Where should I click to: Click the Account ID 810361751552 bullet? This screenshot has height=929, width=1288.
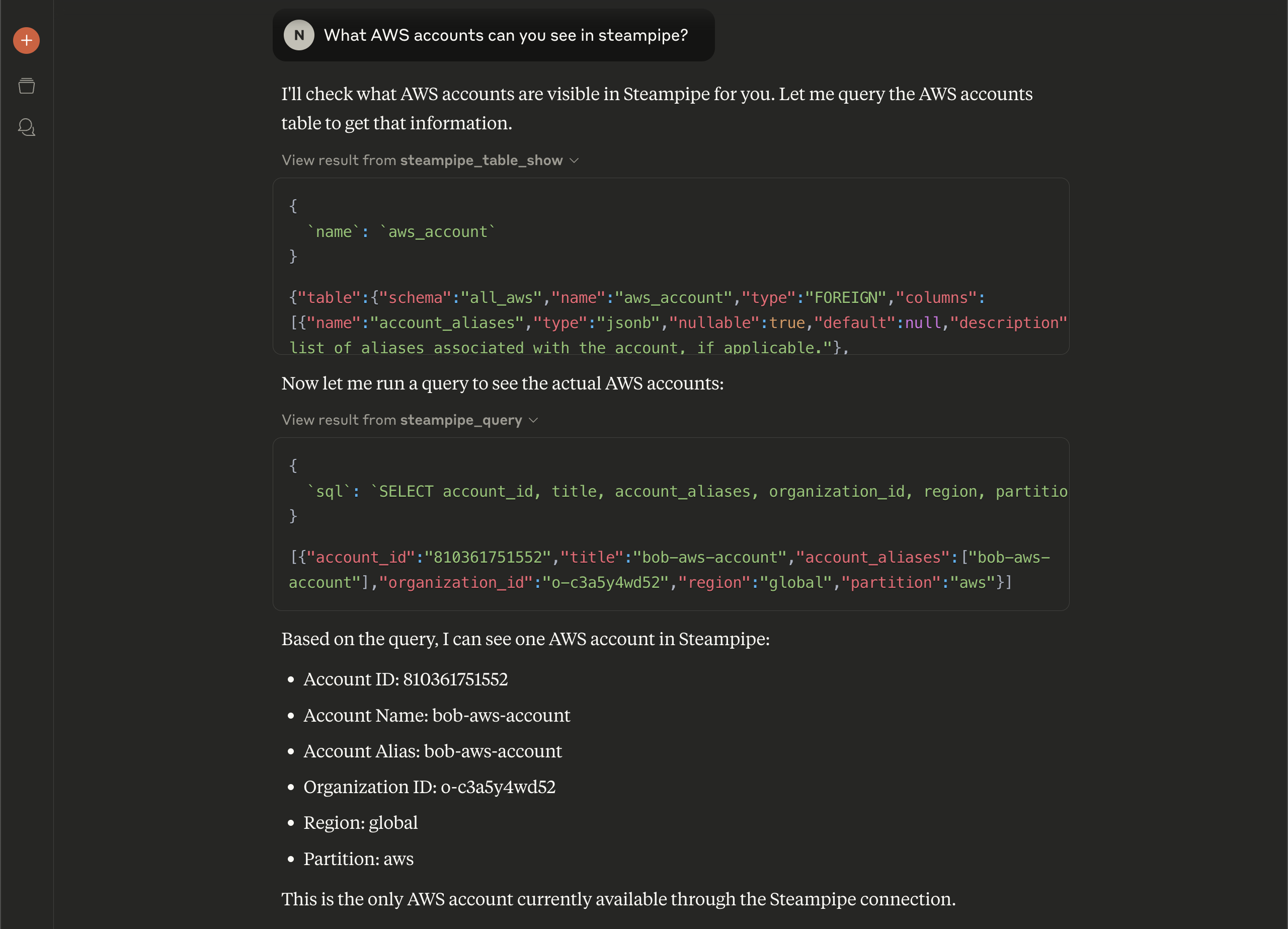(406, 679)
